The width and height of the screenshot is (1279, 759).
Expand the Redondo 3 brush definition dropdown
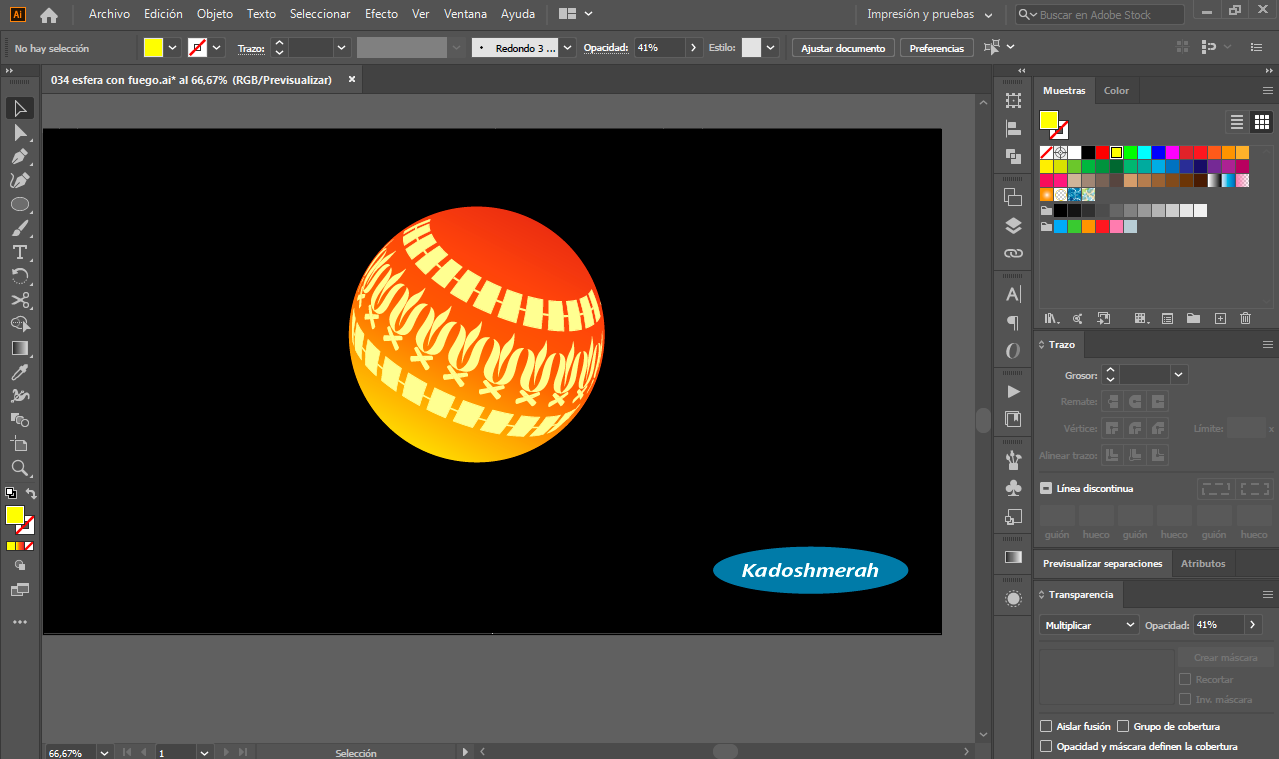[x=568, y=48]
